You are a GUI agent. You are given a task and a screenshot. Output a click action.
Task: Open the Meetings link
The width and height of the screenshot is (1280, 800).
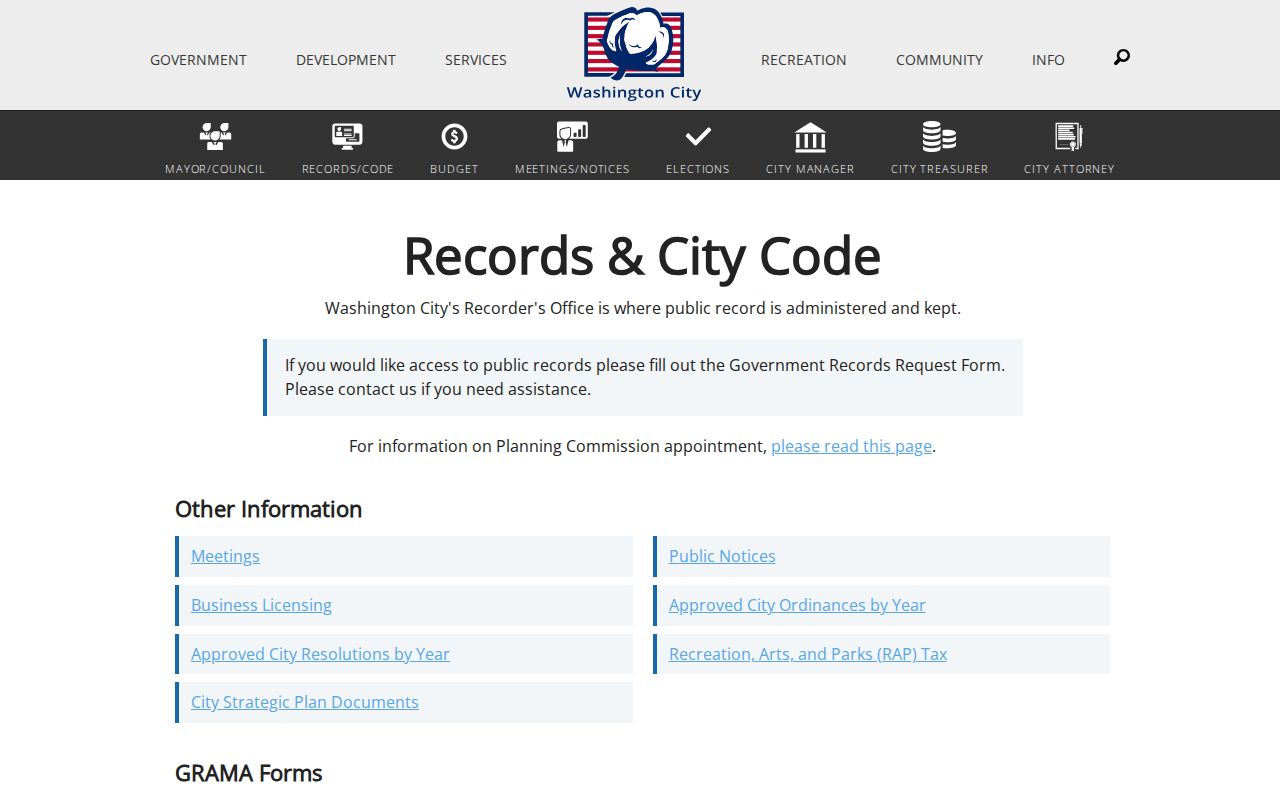coord(225,556)
